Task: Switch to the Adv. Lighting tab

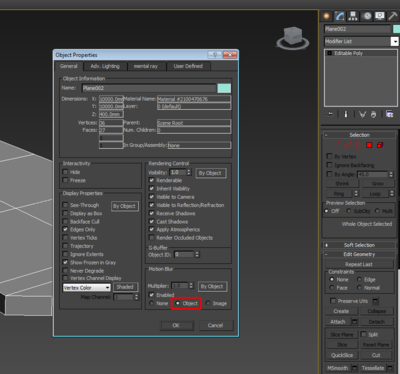Action: point(105,66)
